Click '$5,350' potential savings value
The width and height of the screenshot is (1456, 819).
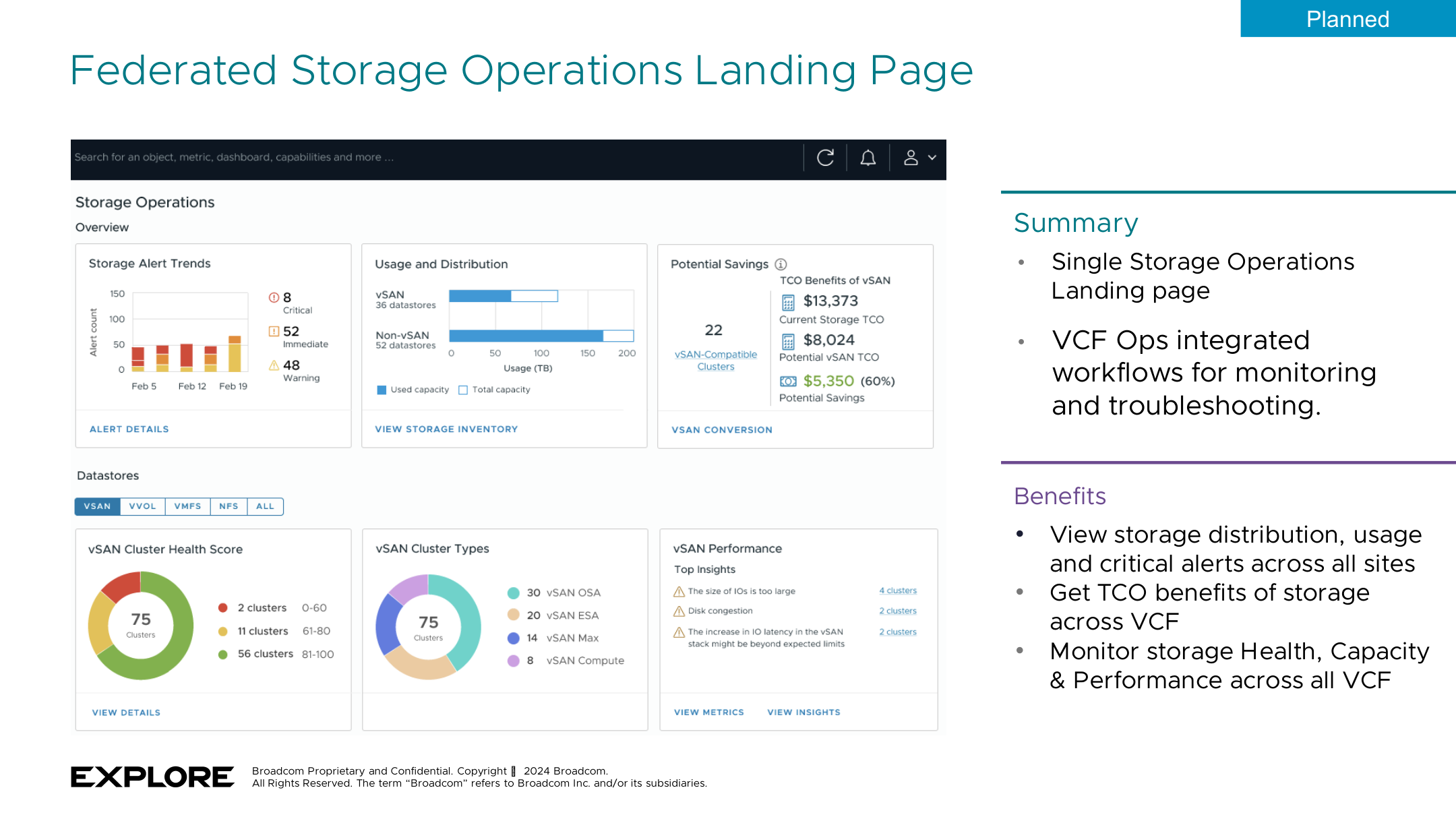(828, 381)
